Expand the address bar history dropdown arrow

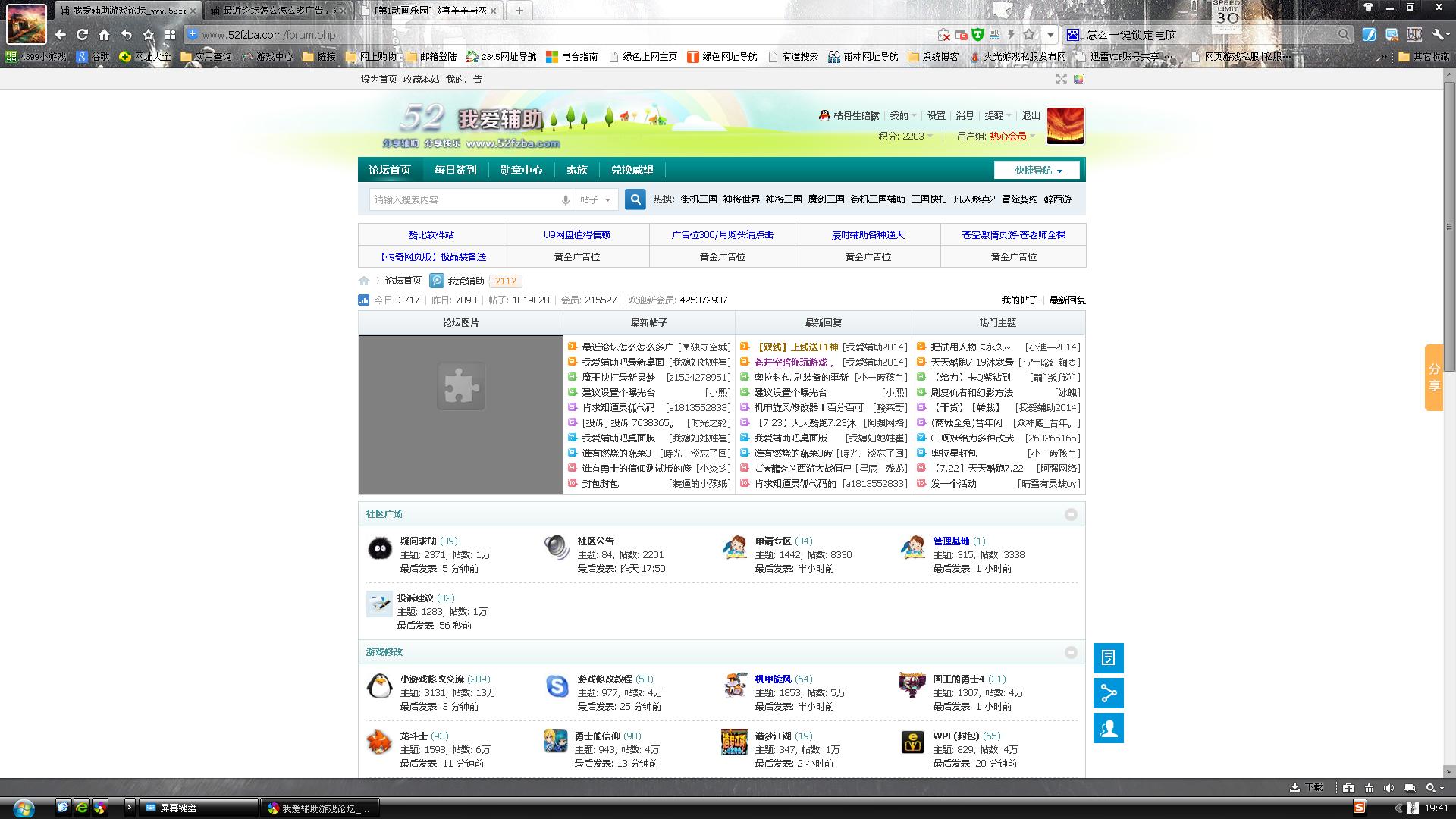1050,35
